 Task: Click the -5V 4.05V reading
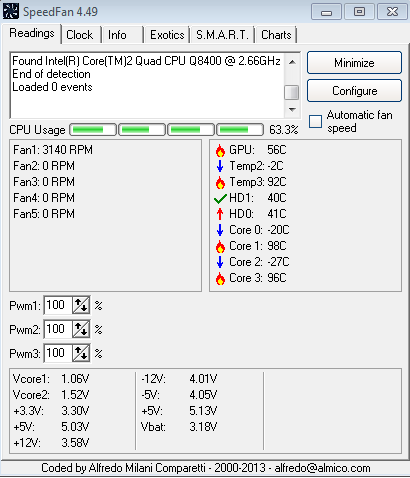click(x=179, y=395)
